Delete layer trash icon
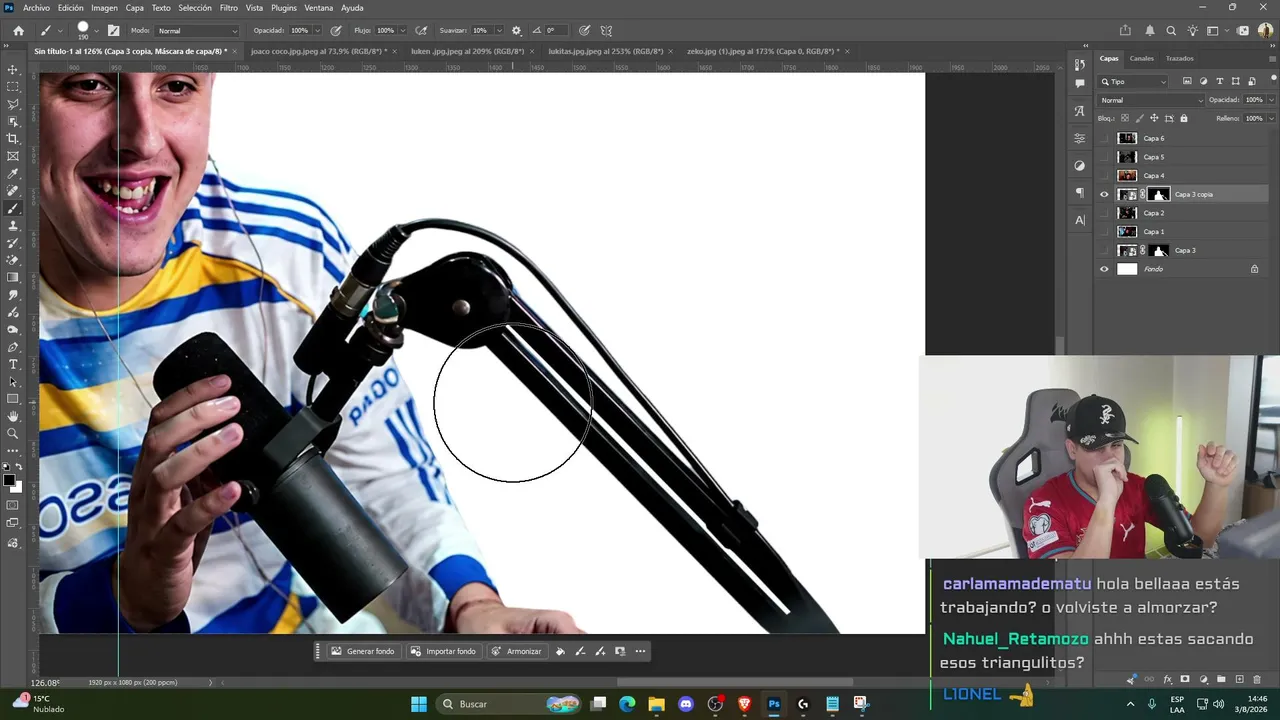The width and height of the screenshot is (1280, 720). 1257,679
